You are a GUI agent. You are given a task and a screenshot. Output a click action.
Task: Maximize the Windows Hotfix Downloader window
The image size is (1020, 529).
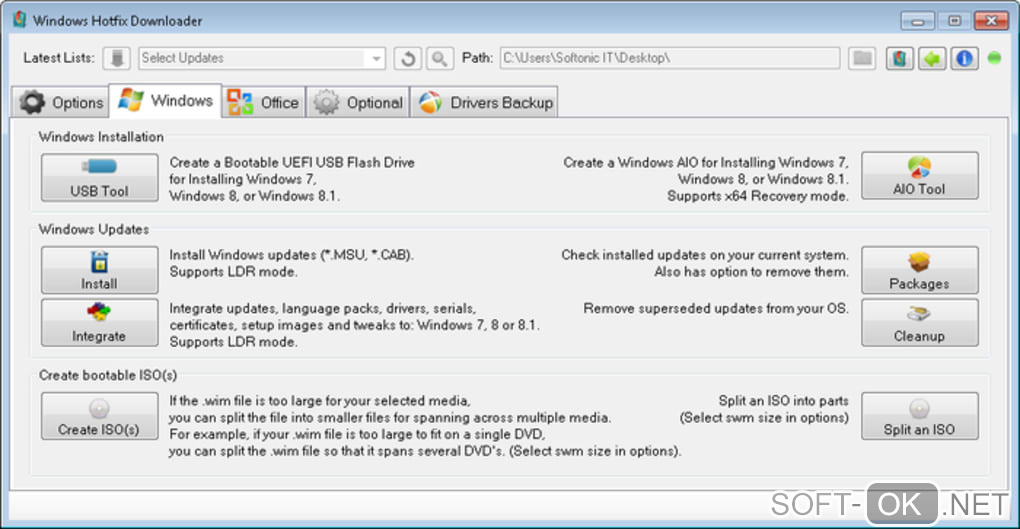click(954, 21)
